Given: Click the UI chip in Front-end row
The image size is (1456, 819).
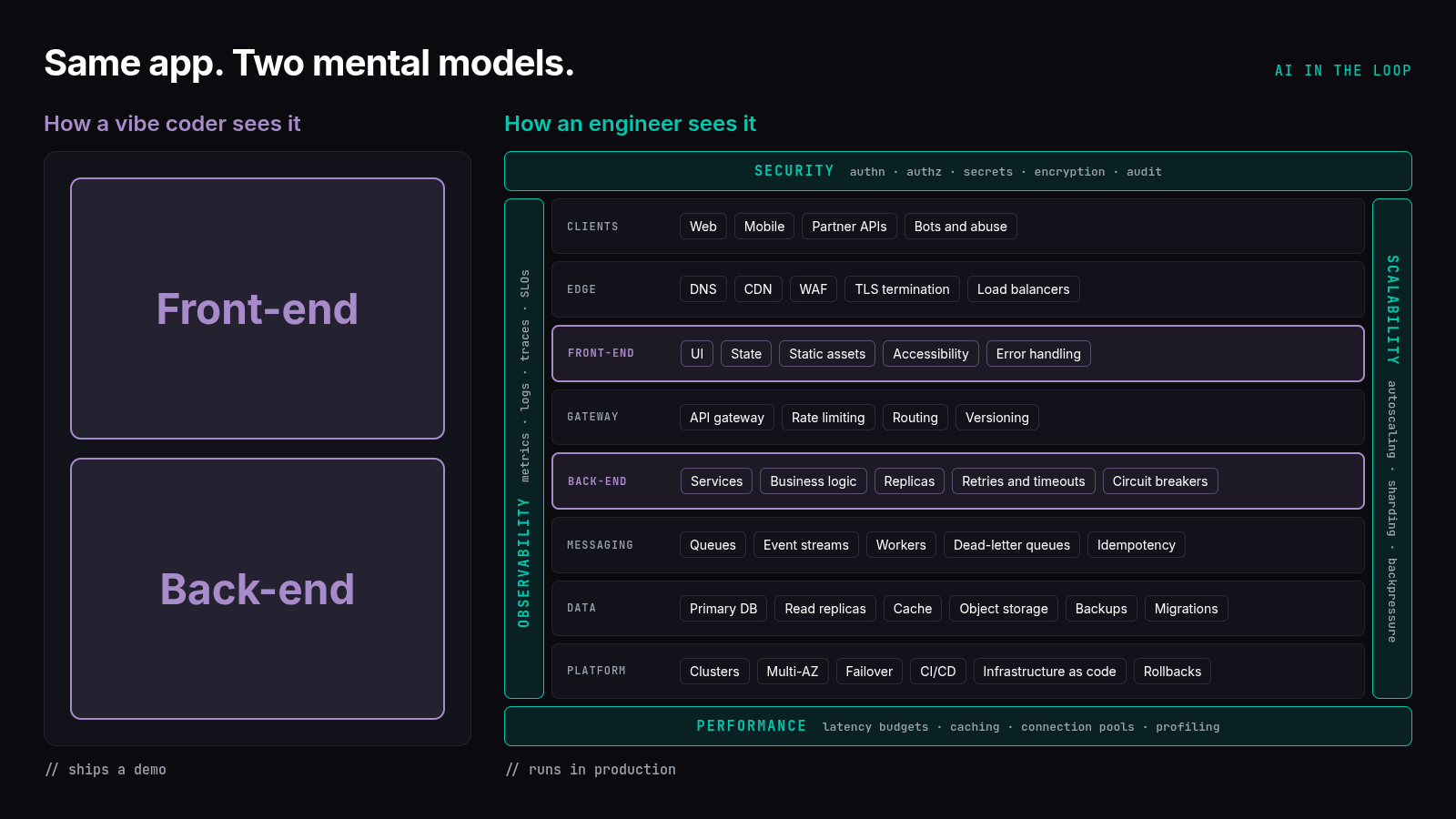Looking at the screenshot, I should [x=697, y=354].
